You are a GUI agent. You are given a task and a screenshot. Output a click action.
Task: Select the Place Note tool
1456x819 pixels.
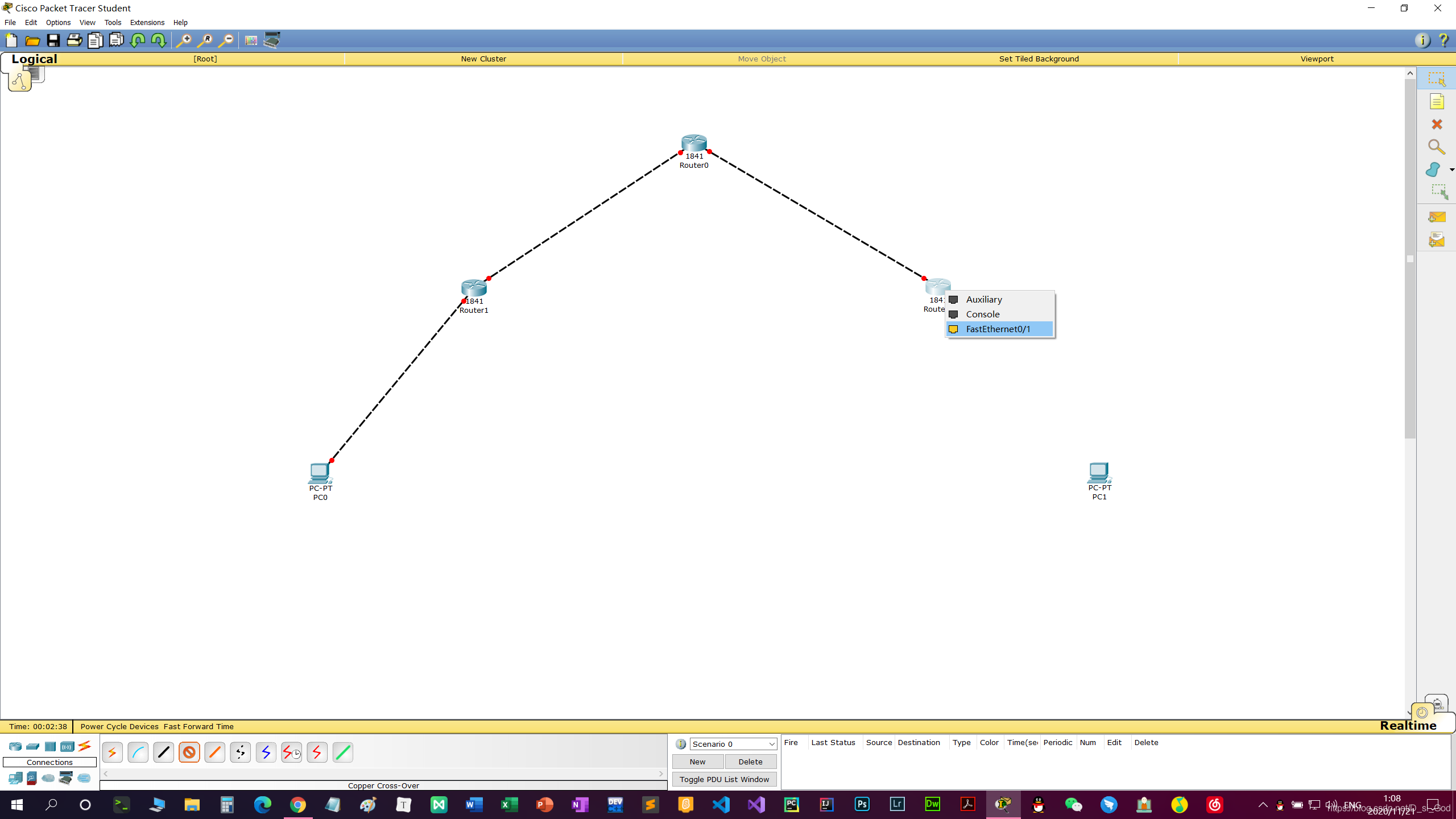pos(1437,102)
